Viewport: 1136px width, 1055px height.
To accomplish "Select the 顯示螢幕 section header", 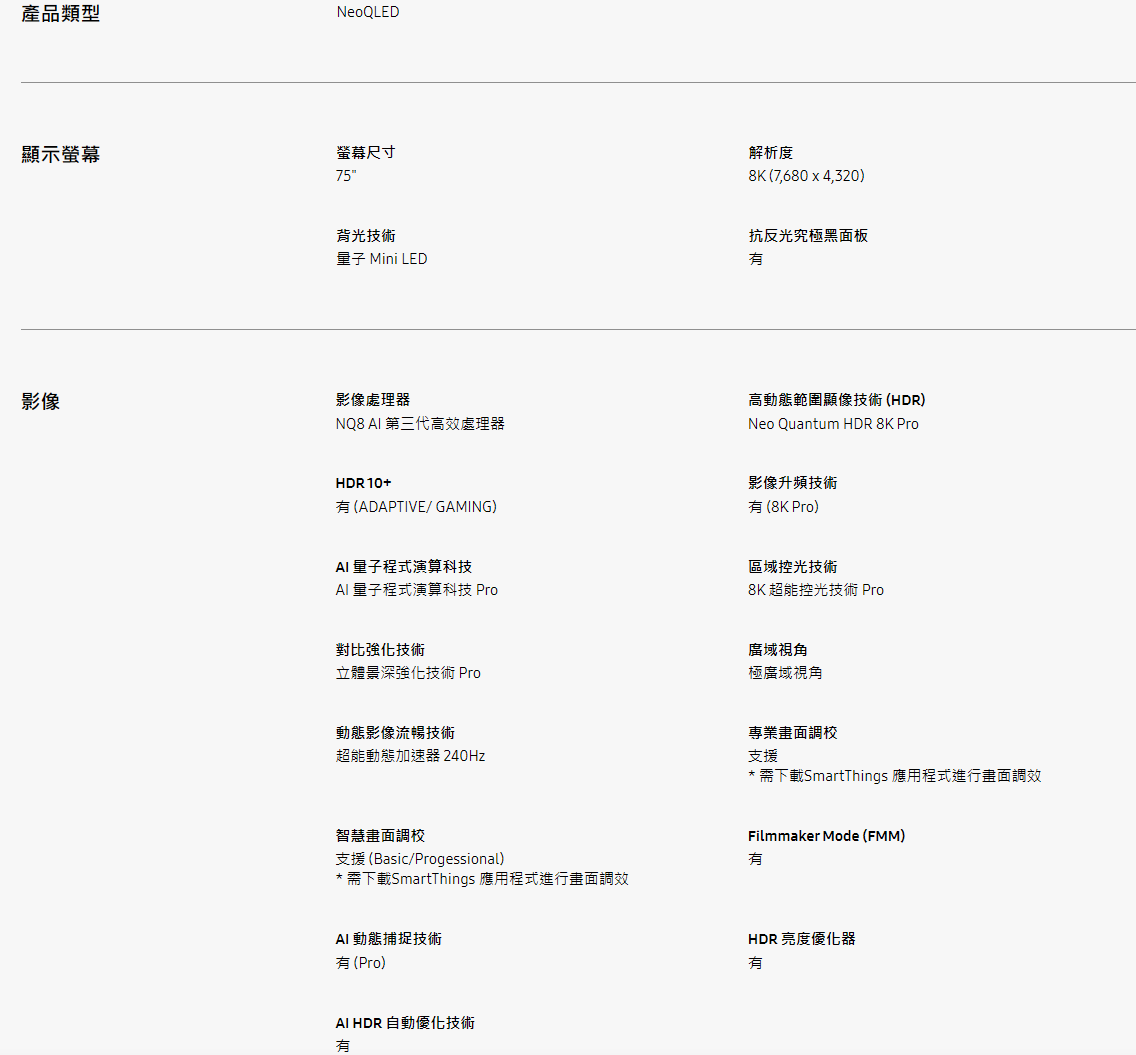I will coord(60,154).
